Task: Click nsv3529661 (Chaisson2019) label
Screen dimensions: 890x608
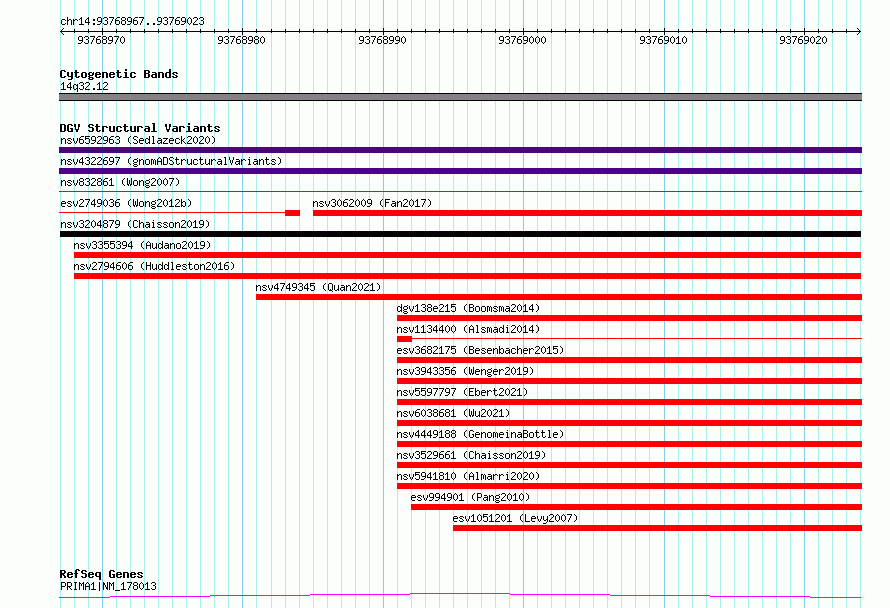Action: tap(471, 455)
